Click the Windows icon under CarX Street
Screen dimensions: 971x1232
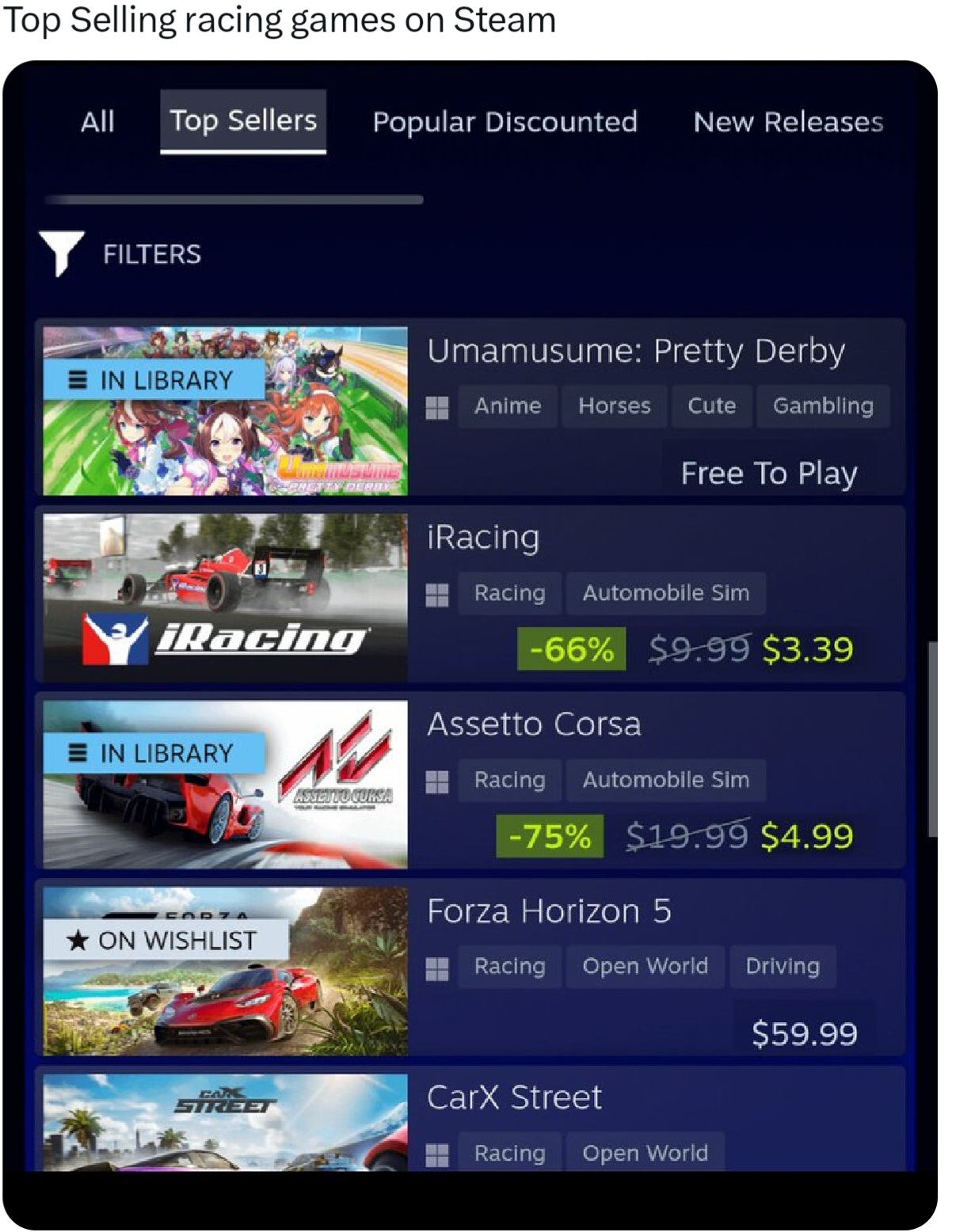coord(437,1155)
